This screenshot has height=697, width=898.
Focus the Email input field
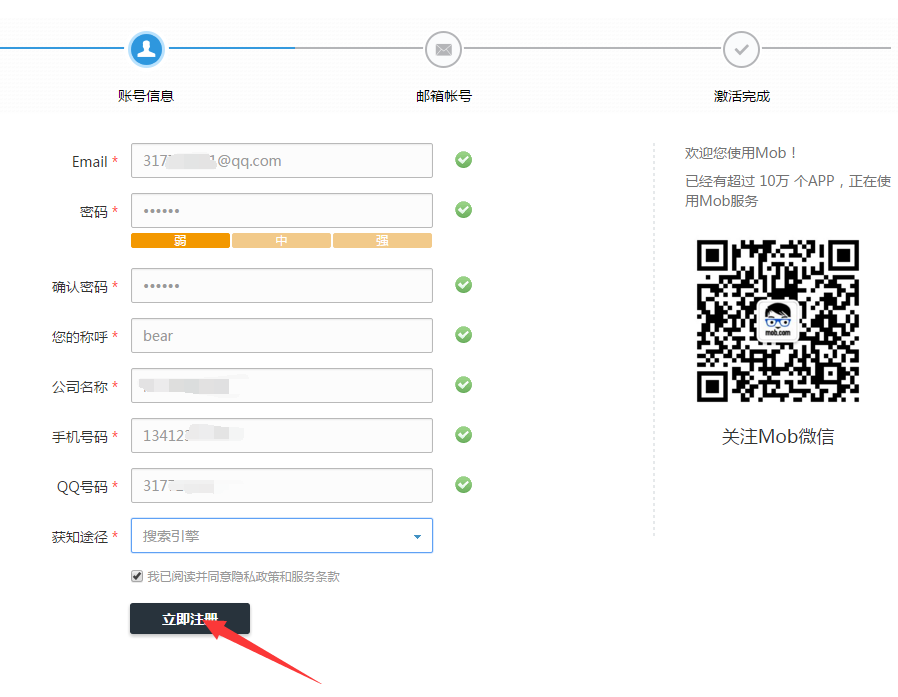[x=281, y=161]
